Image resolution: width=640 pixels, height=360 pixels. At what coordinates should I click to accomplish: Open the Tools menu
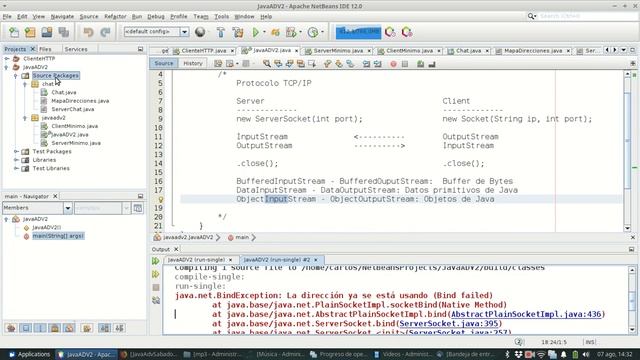point(221,16)
